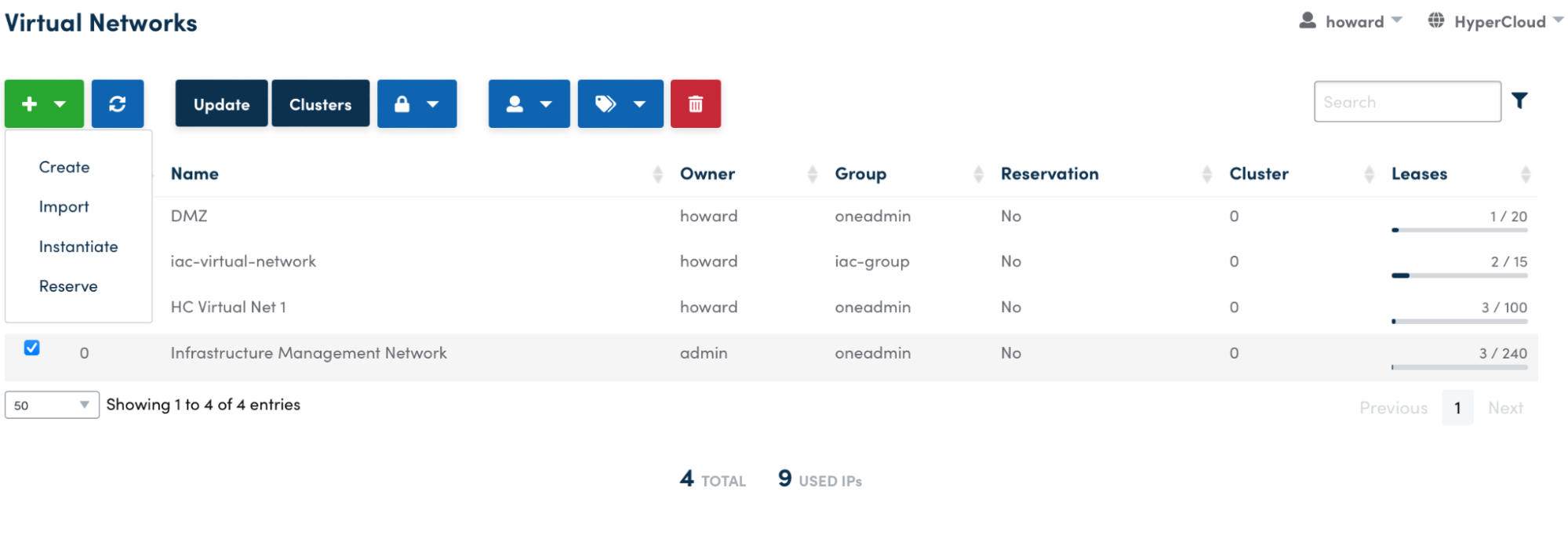
Task: Click the globe icon beside HyperCloud
Action: coord(1435,21)
